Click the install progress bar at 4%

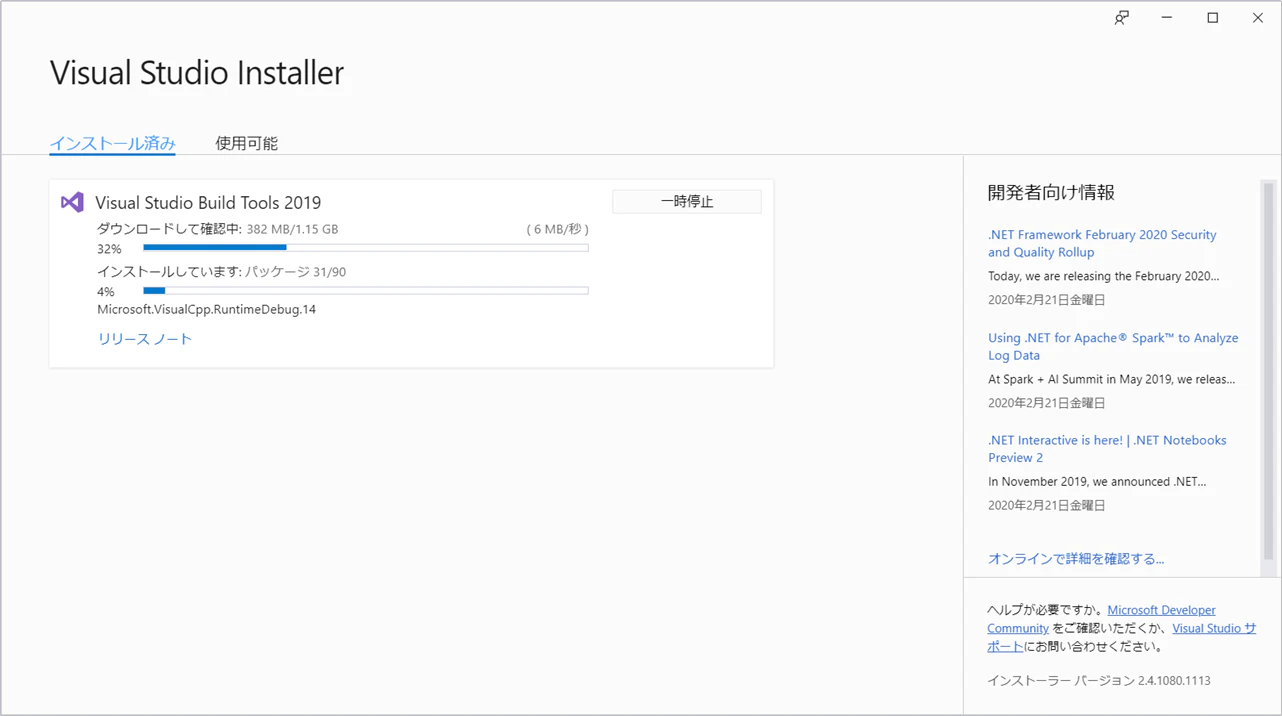[x=366, y=291]
